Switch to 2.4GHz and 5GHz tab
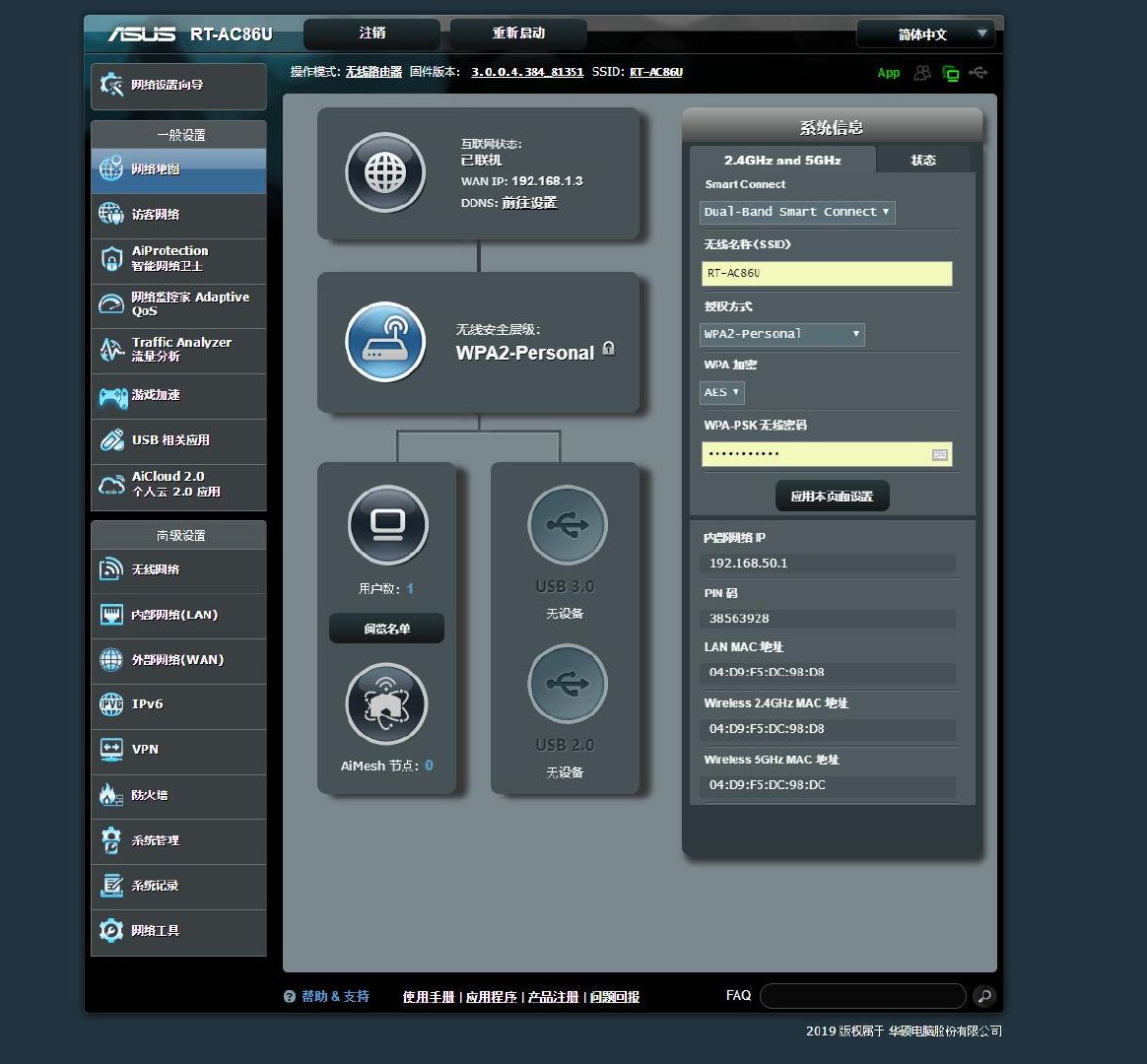Screen dimensions: 1147x1064 (782, 160)
